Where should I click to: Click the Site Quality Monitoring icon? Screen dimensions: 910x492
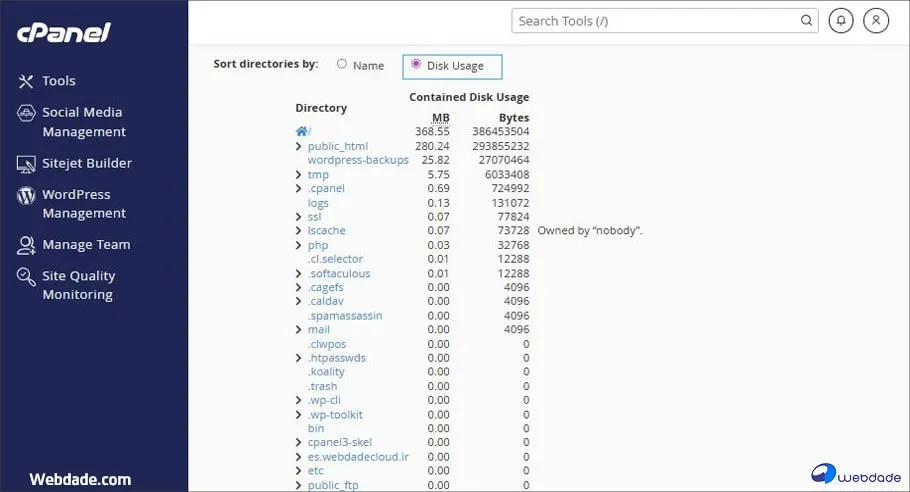(26, 277)
